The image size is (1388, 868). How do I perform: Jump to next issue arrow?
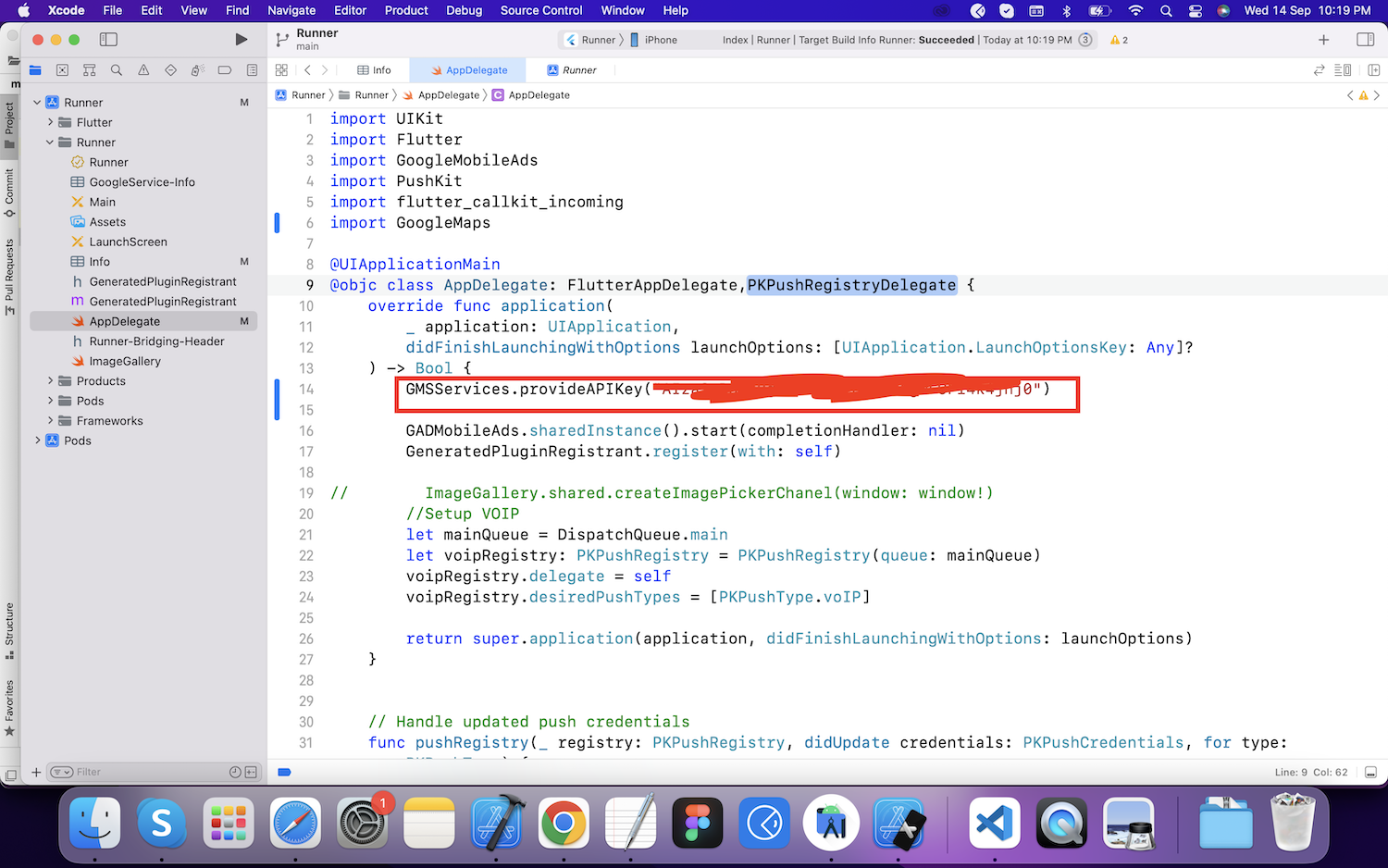[1376, 95]
